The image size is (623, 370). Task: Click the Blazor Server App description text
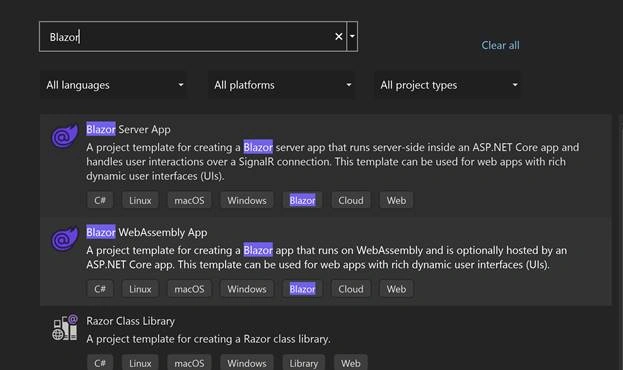333,162
